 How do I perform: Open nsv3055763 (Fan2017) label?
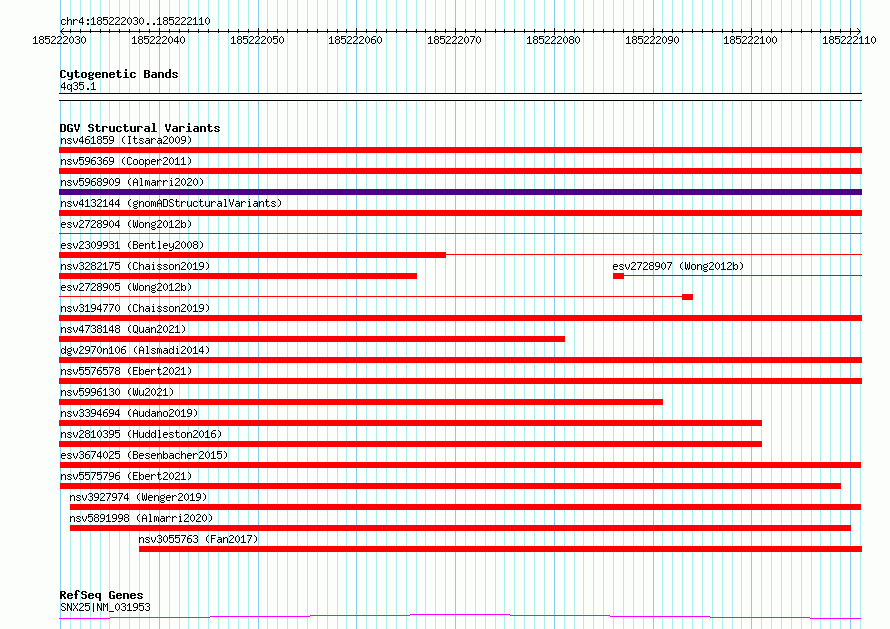click(x=199, y=539)
